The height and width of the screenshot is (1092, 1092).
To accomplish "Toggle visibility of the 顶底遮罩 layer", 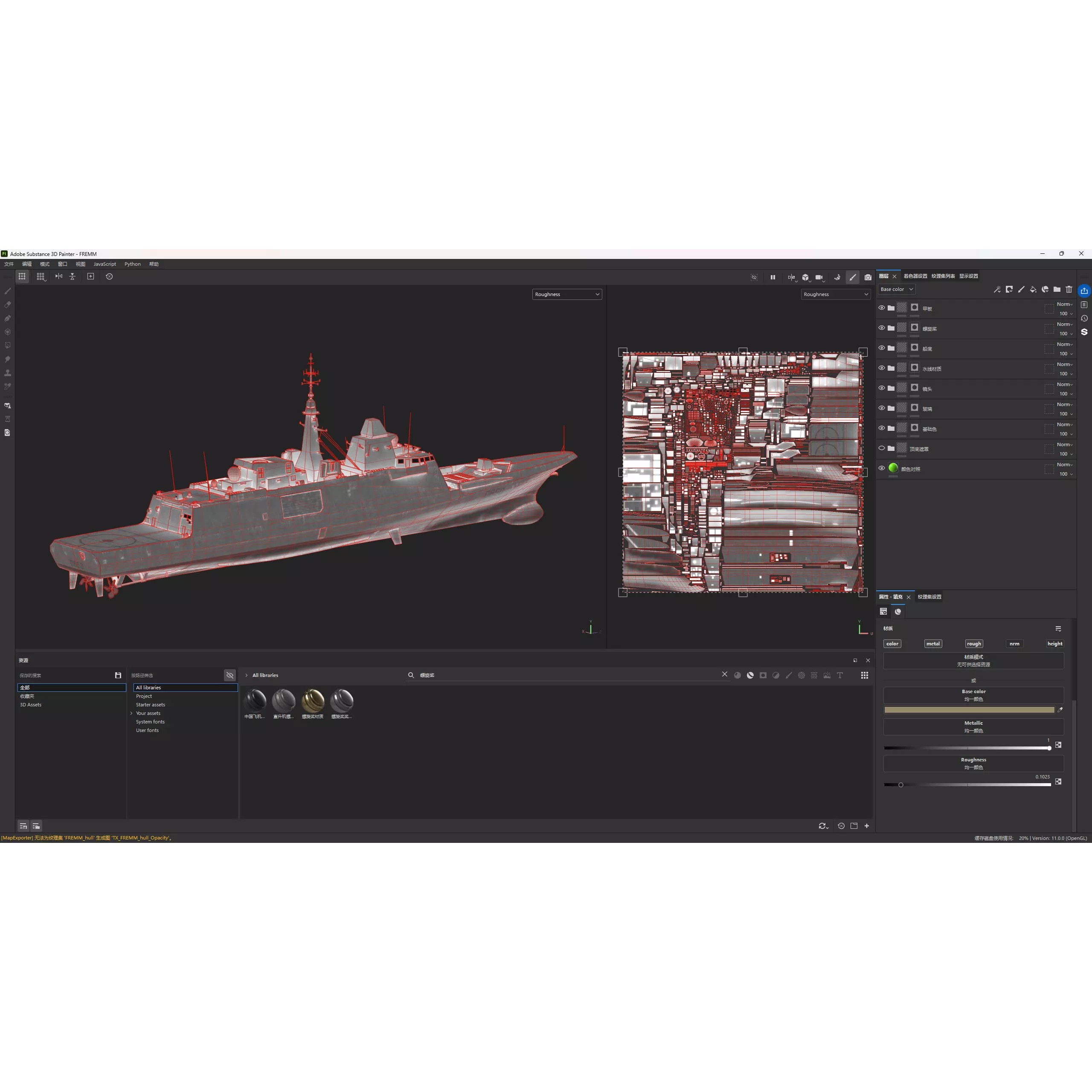I will tap(881, 448).
